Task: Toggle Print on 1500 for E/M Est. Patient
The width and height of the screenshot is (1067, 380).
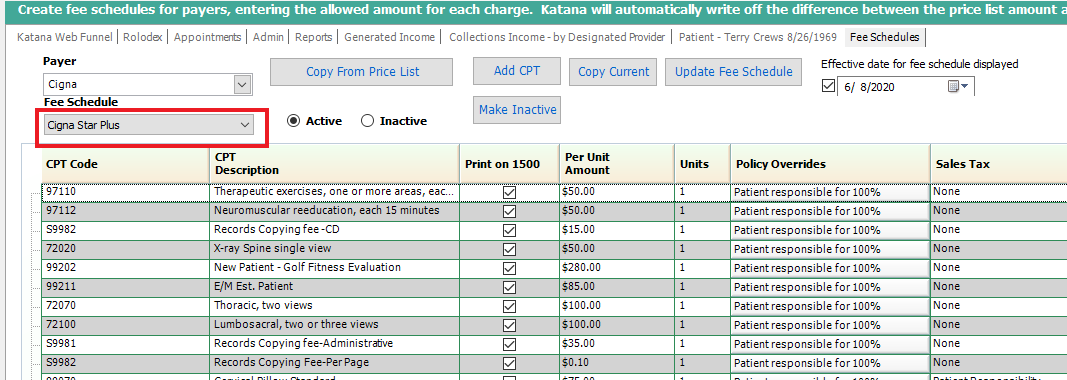Action: (509, 287)
